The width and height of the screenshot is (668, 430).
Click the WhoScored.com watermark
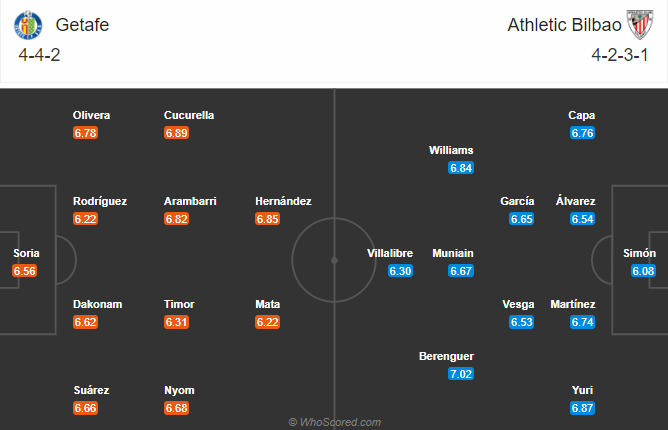click(335, 422)
